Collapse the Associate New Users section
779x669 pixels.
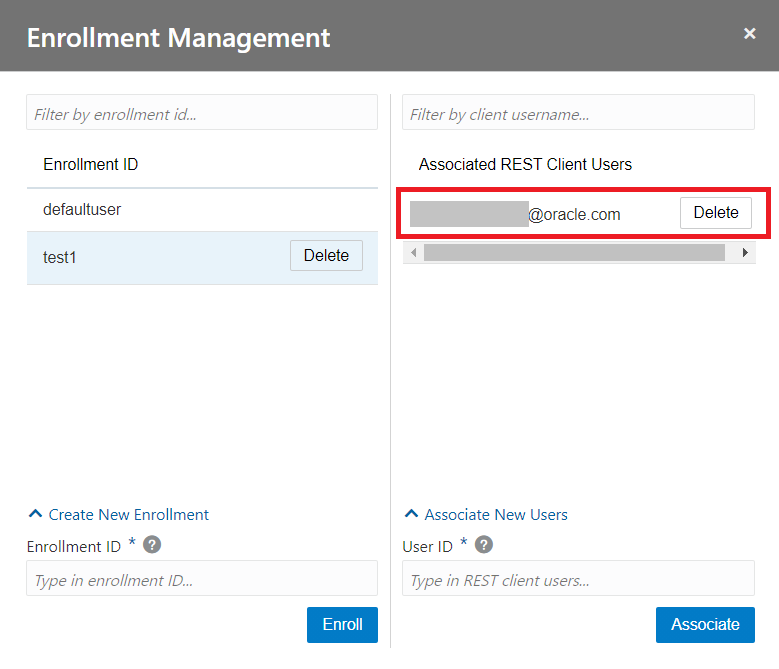pyautogui.click(x=486, y=515)
